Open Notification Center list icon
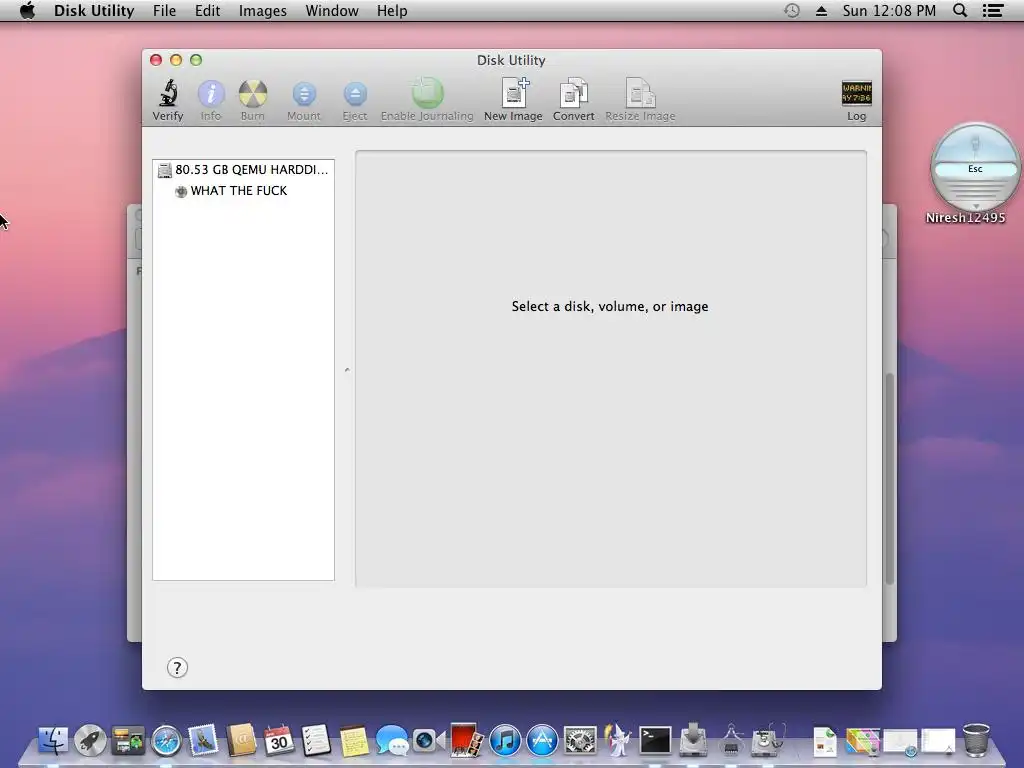This screenshot has width=1024, height=768. click(x=993, y=10)
